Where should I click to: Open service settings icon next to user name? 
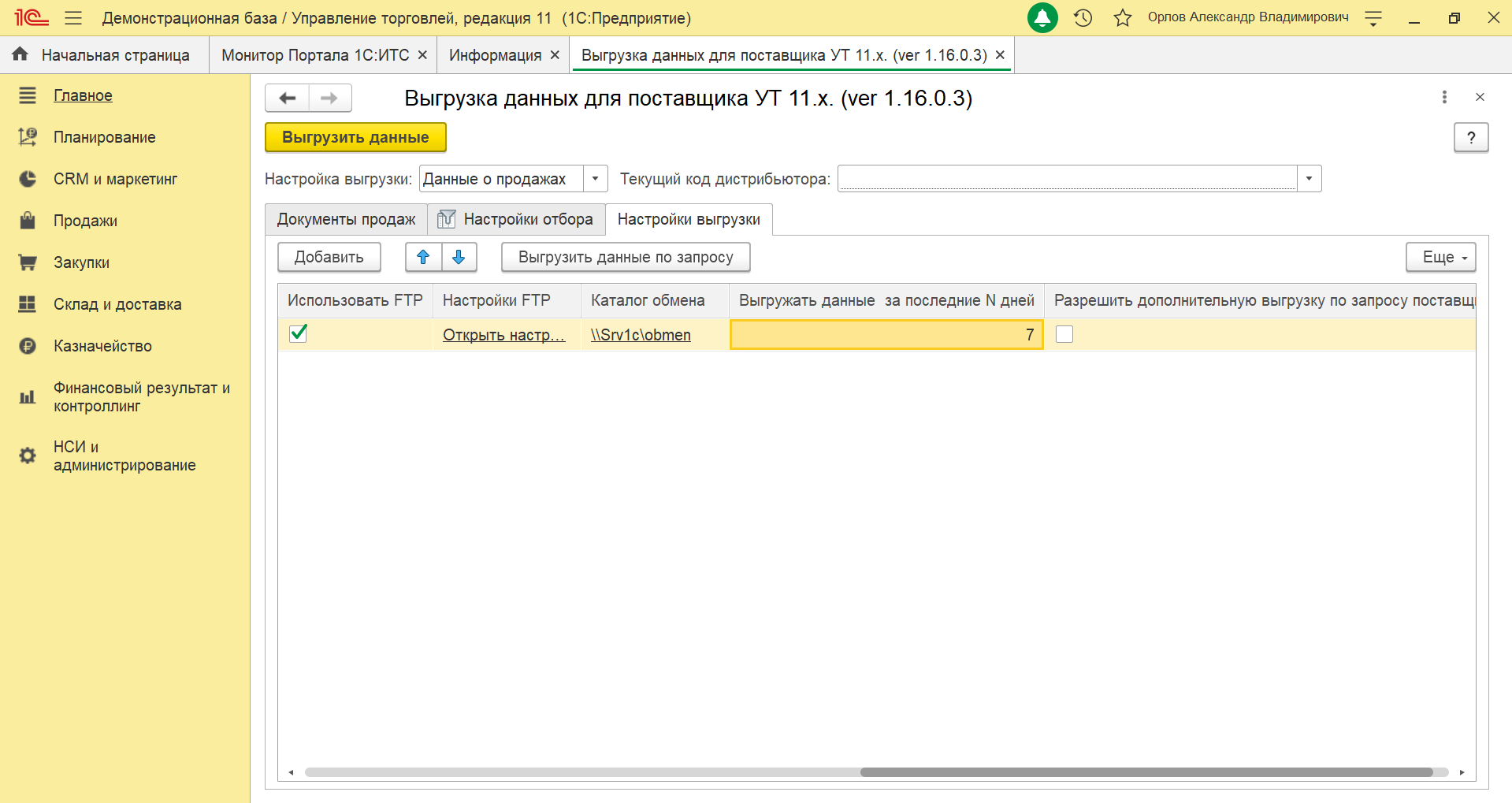click(1373, 18)
